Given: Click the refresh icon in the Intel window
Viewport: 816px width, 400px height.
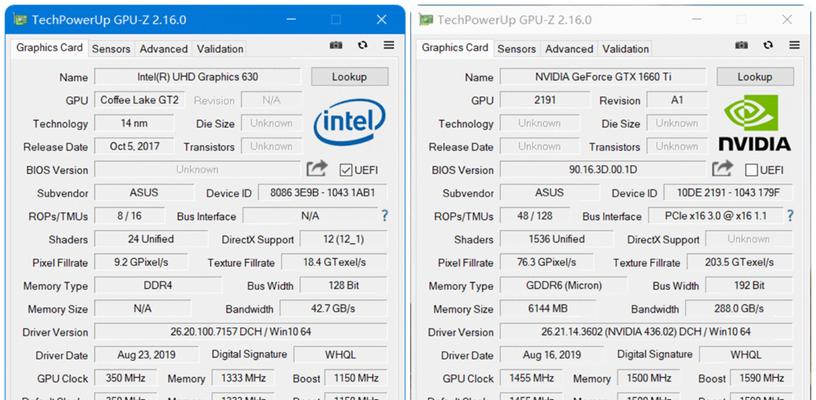Looking at the screenshot, I should [363, 46].
